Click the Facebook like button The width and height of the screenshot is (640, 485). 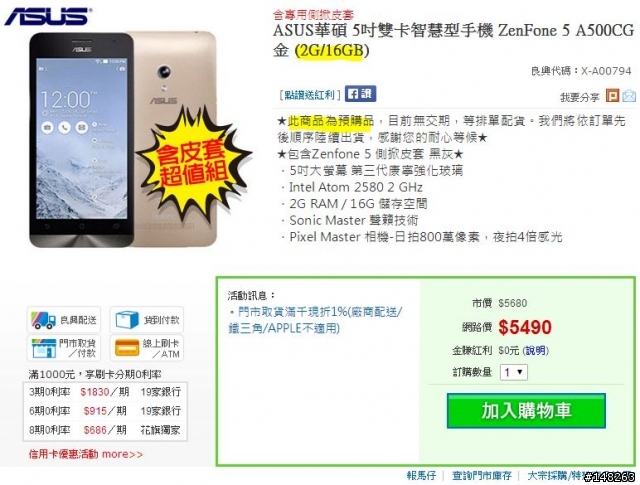click(360, 94)
